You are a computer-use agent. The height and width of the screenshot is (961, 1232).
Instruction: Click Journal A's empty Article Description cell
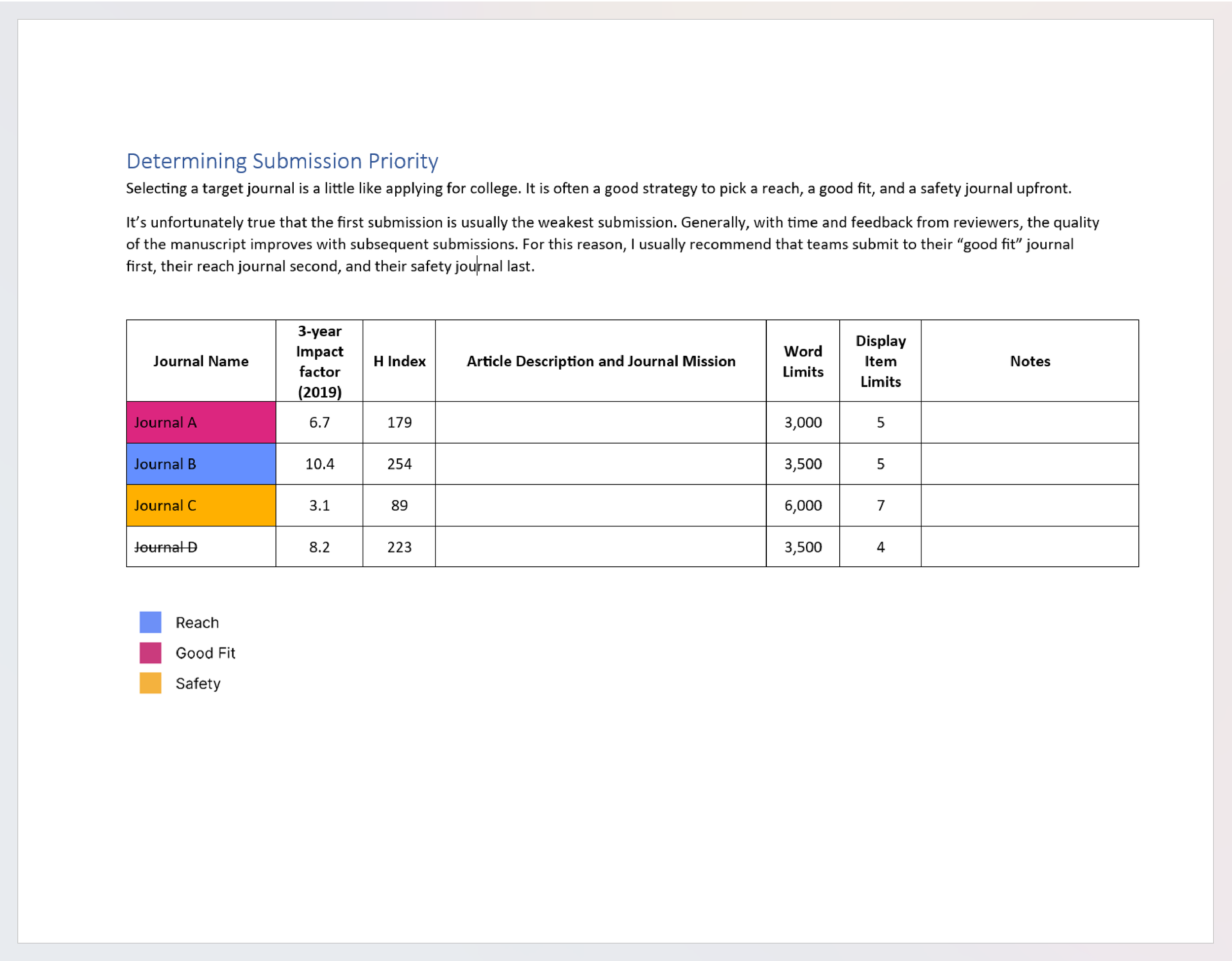coord(600,422)
